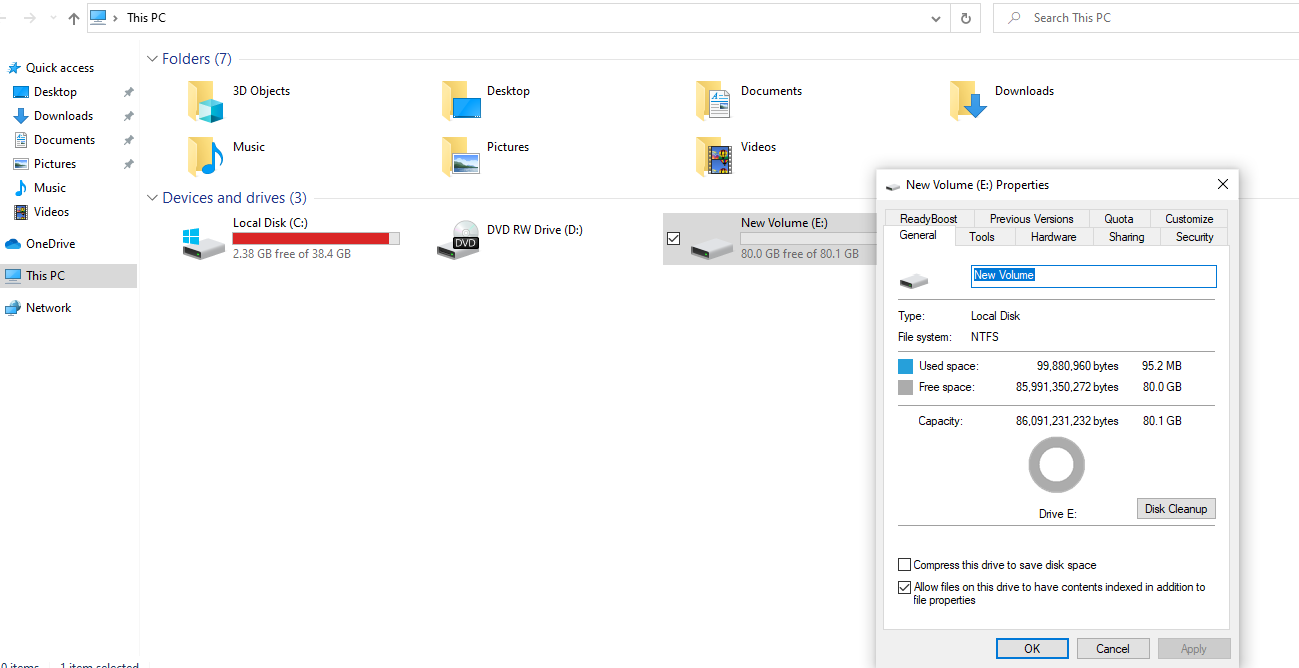The height and width of the screenshot is (668, 1299).
Task: Disable content indexing on this drive
Action: [x=905, y=587]
